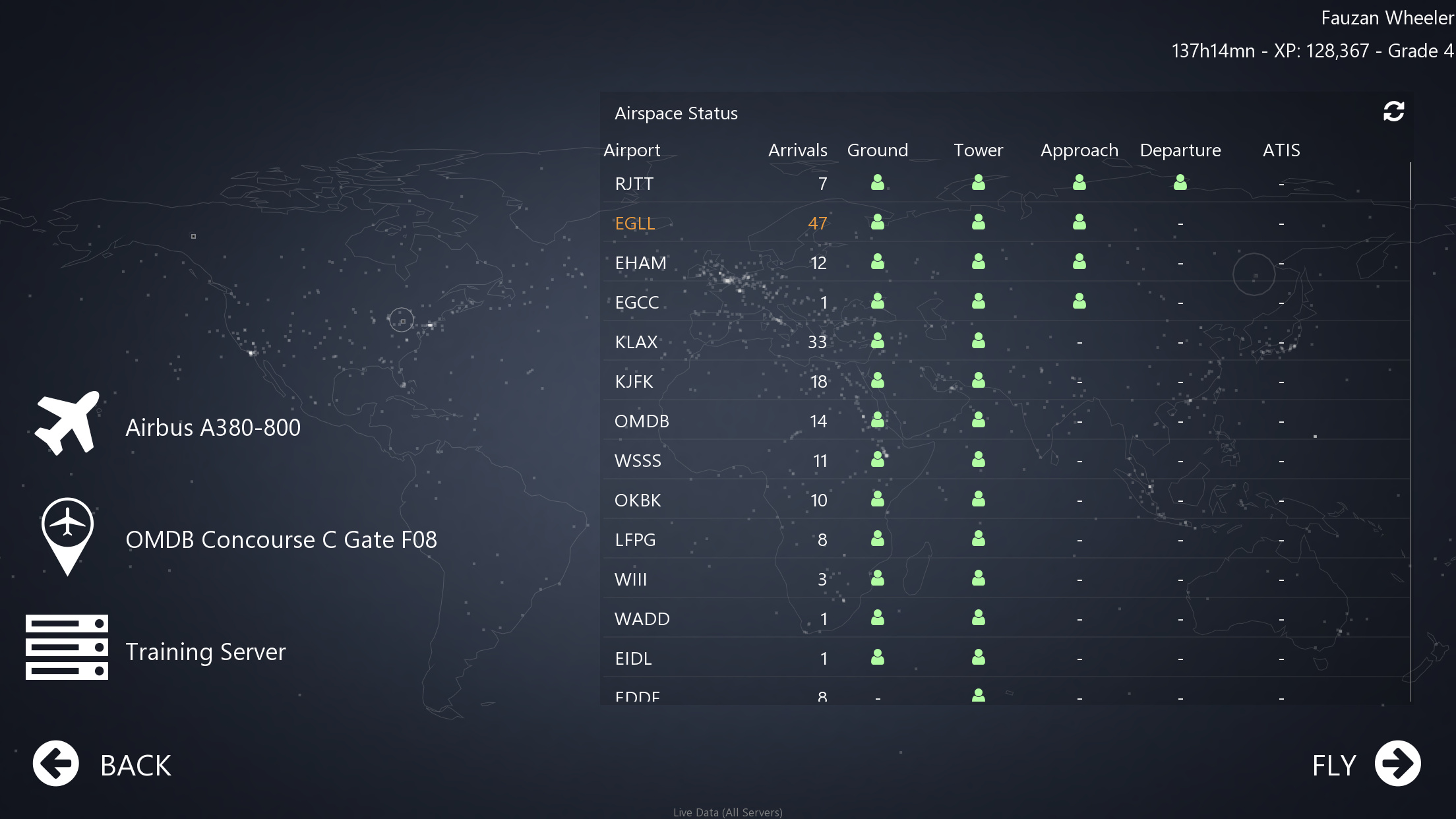Screen dimensions: 1456x819
Task: Open OMDB Concourse C Gate F08 selection
Action: click(x=281, y=540)
